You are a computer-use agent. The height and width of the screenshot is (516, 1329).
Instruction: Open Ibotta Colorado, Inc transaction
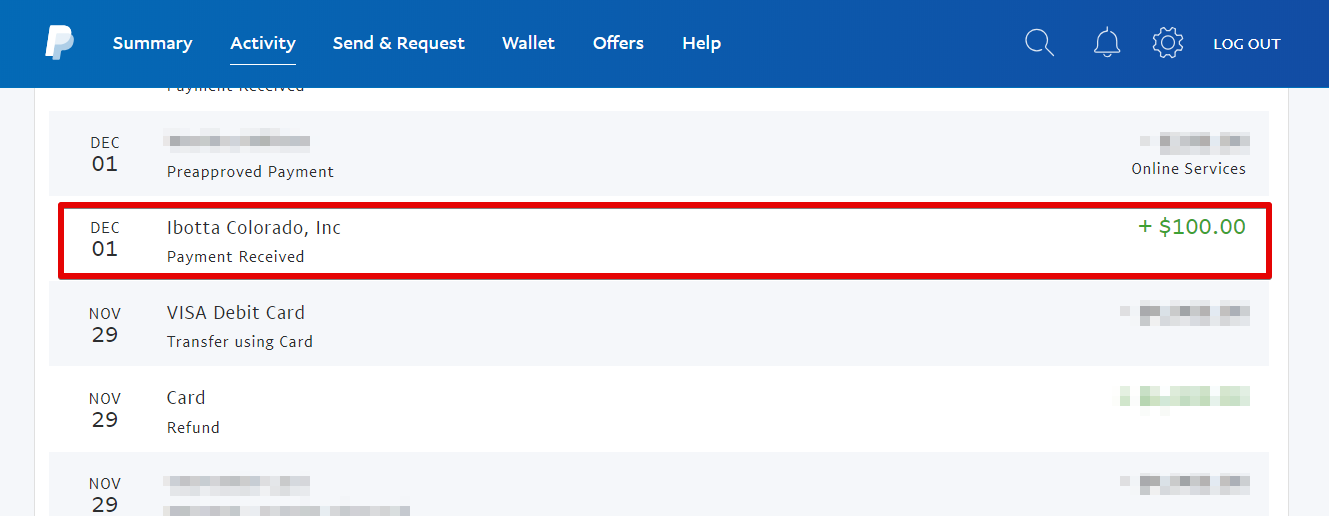(x=665, y=241)
